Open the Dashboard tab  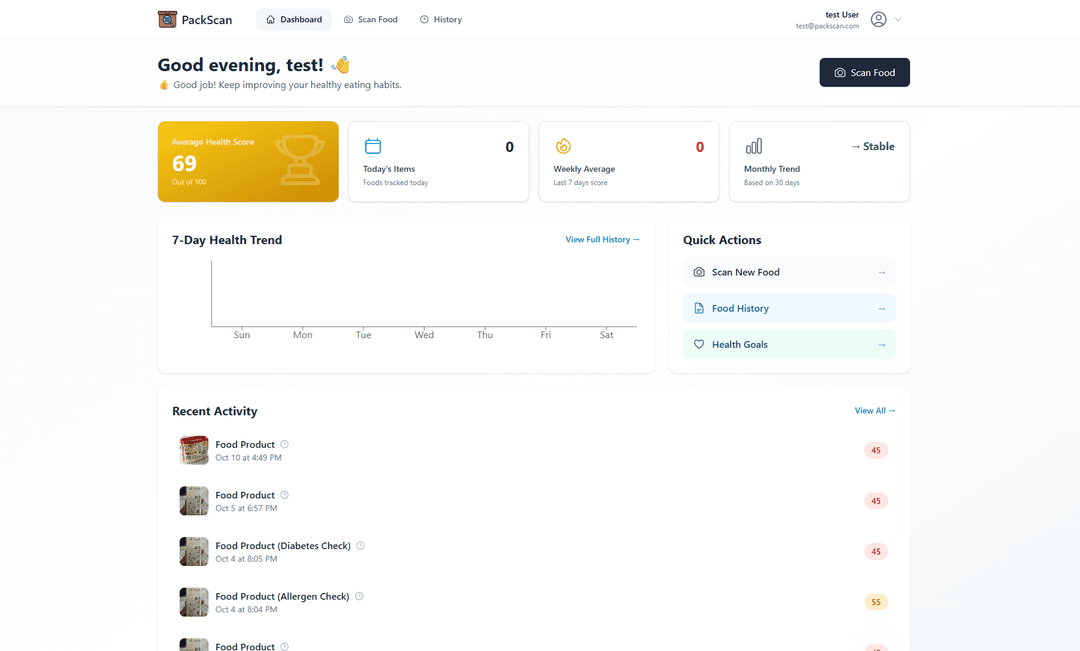294,19
